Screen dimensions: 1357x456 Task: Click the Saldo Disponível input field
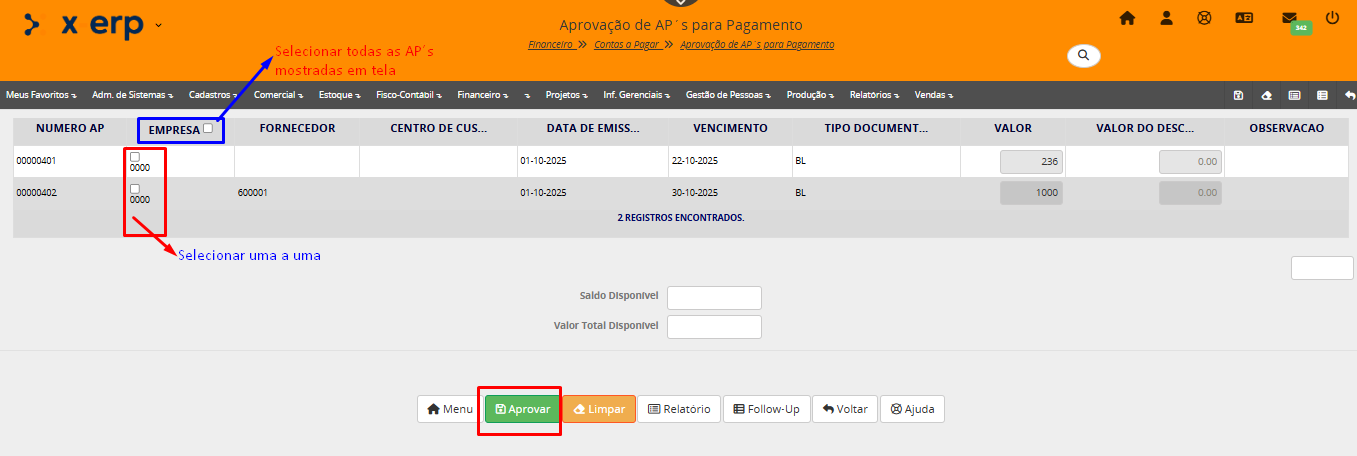click(x=714, y=297)
